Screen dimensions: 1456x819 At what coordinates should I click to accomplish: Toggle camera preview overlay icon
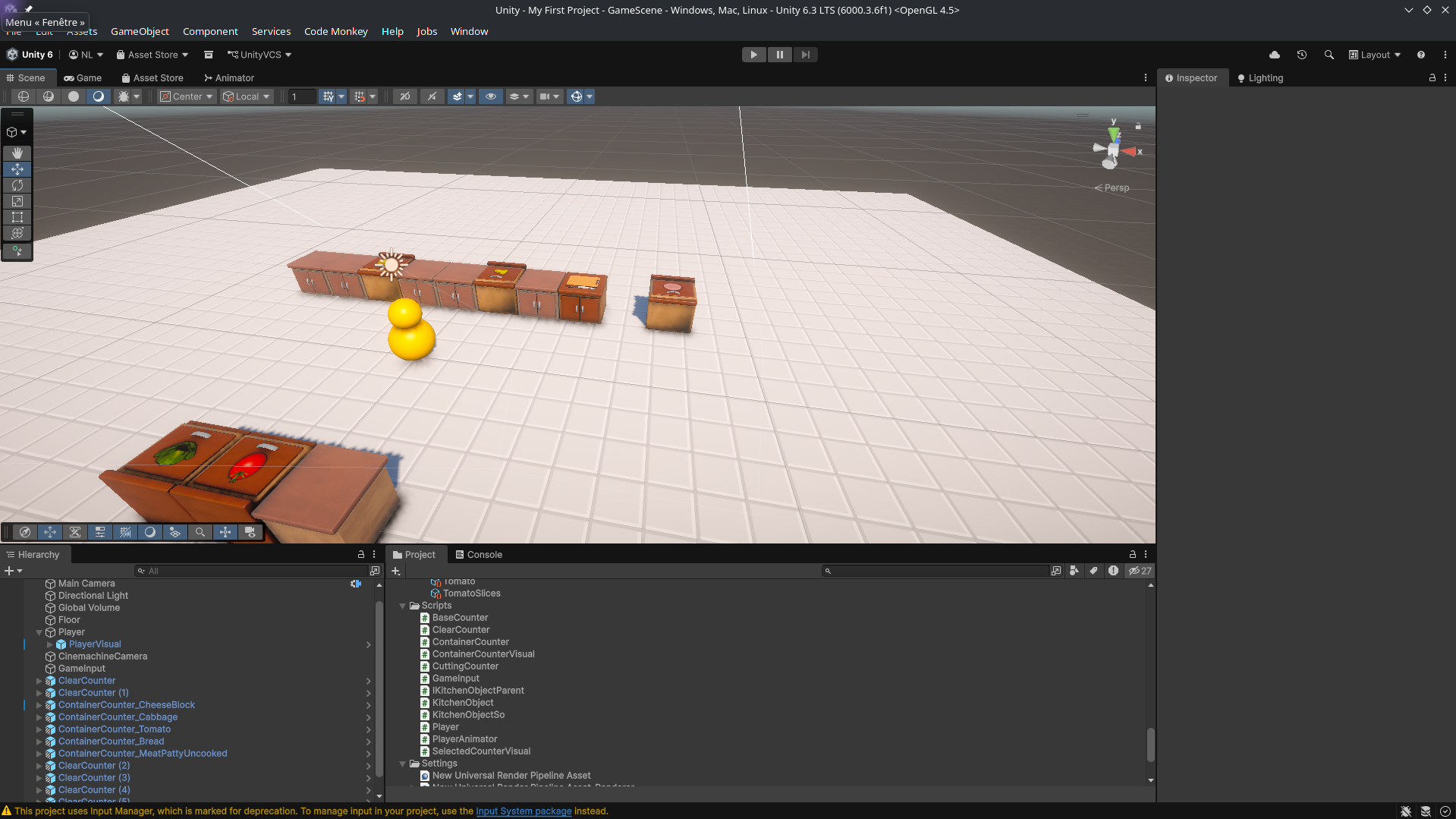coord(250,532)
